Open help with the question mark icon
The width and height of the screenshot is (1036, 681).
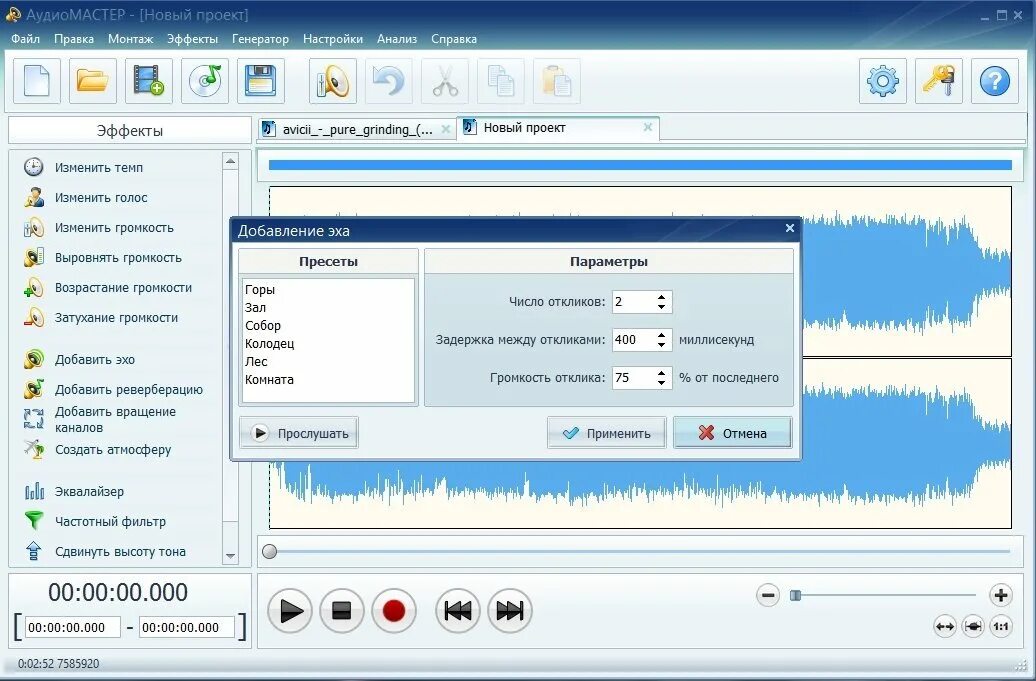[995, 81]
